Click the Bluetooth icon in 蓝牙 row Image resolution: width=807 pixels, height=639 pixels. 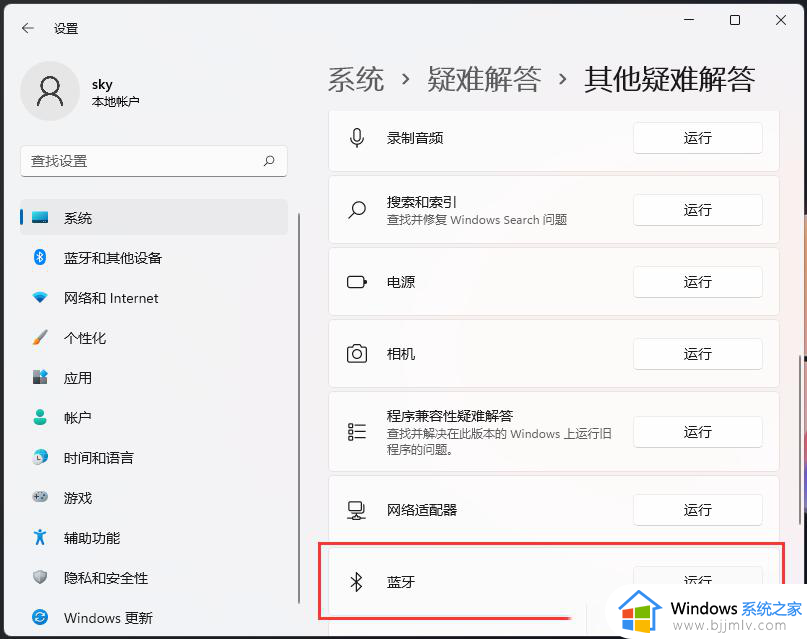(356, 582)
